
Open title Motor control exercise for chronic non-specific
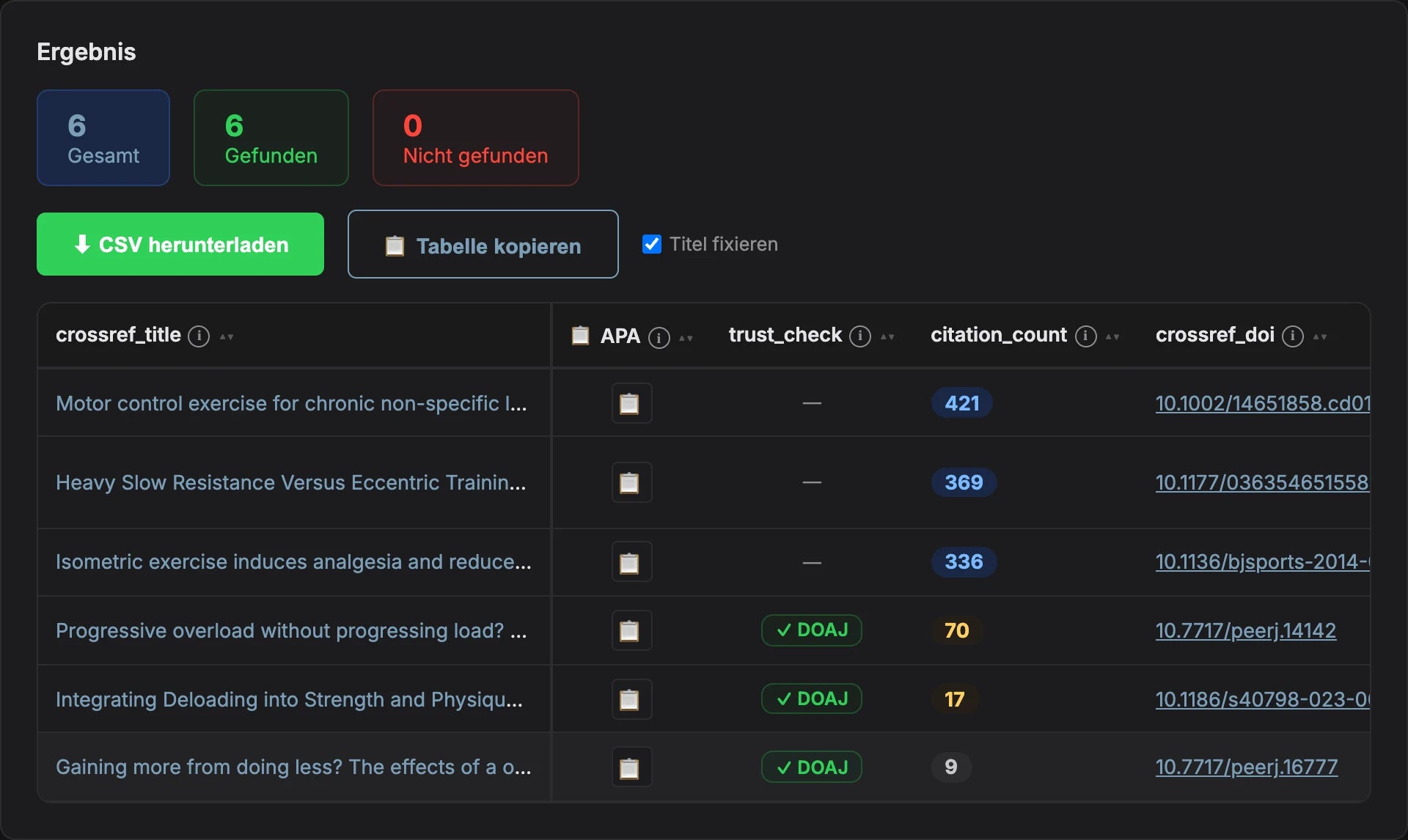[291, 403]
